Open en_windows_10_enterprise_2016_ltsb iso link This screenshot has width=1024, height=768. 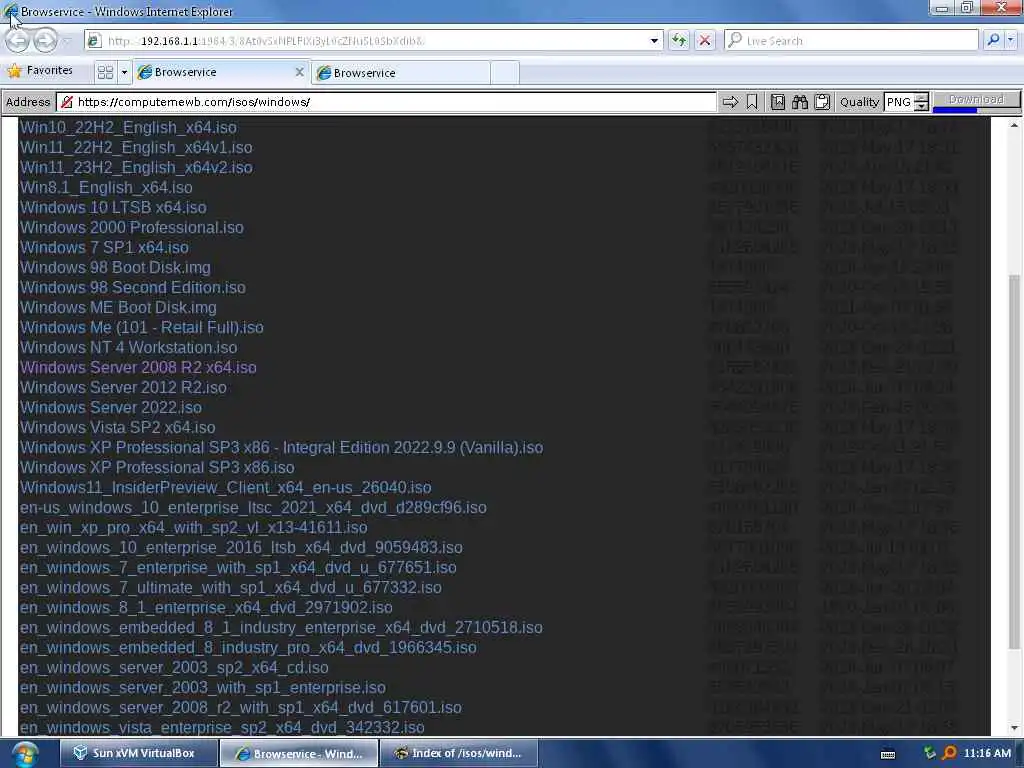241,547
